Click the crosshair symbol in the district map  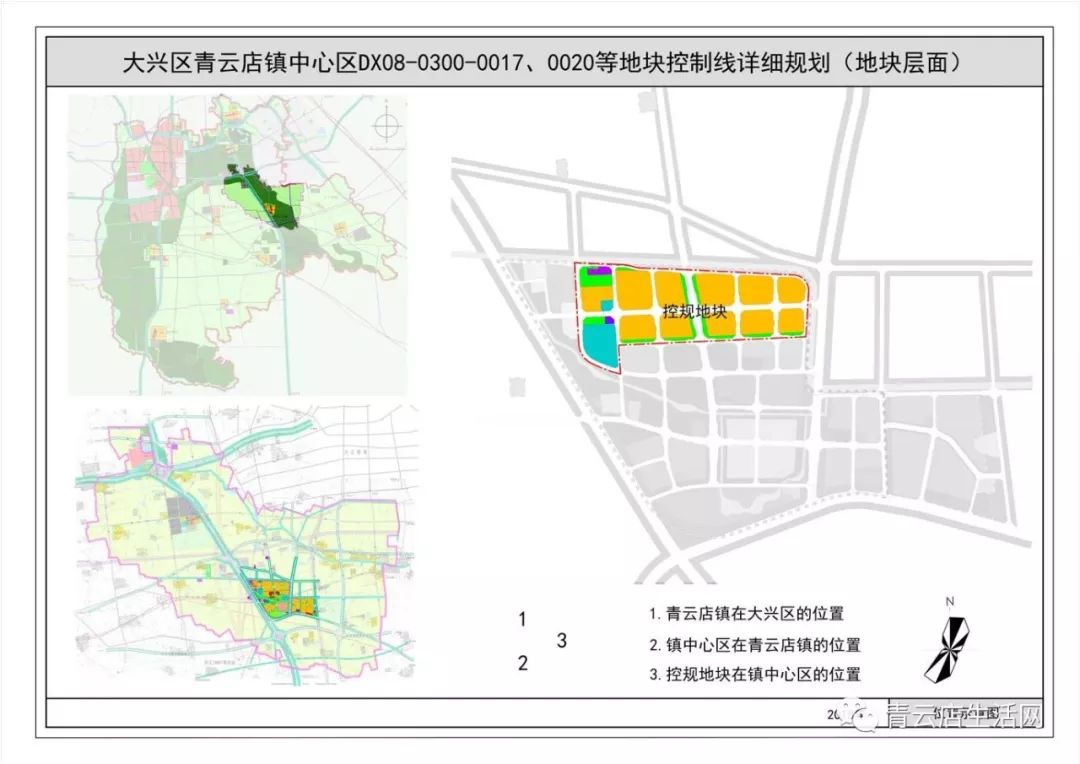386,125
